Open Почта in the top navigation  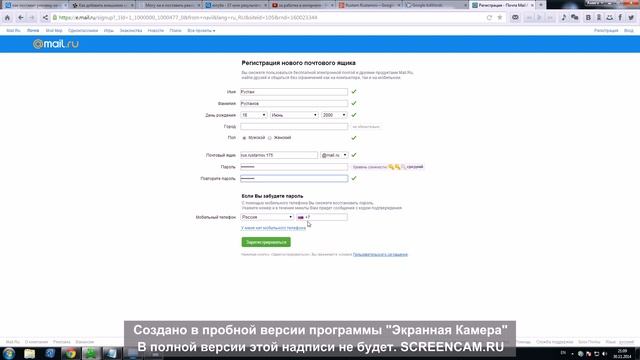[33, 31]
